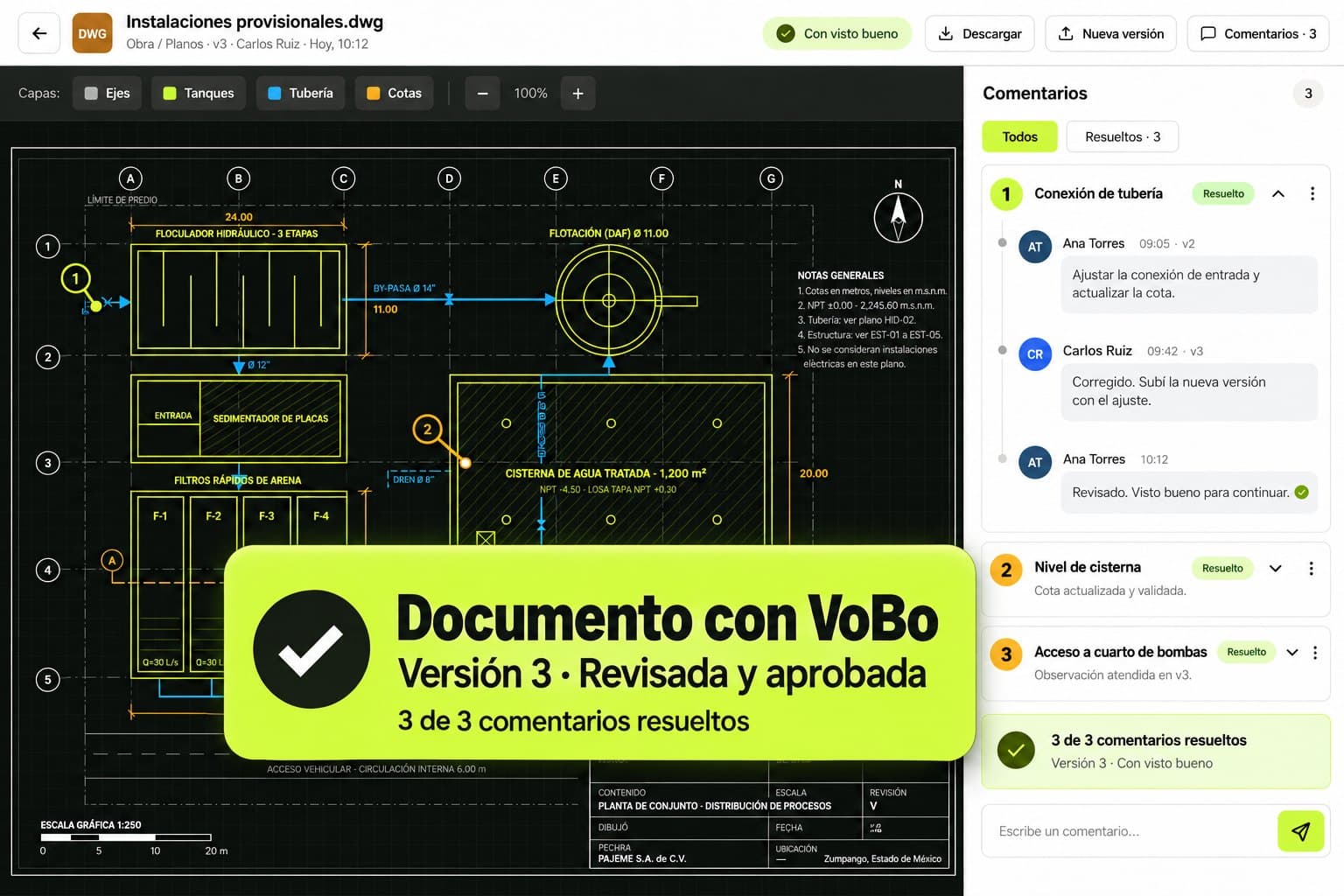Zoom in with the plus button
Image resolution: width=1344 pixels, height=896 pixels.
(577, 93)
